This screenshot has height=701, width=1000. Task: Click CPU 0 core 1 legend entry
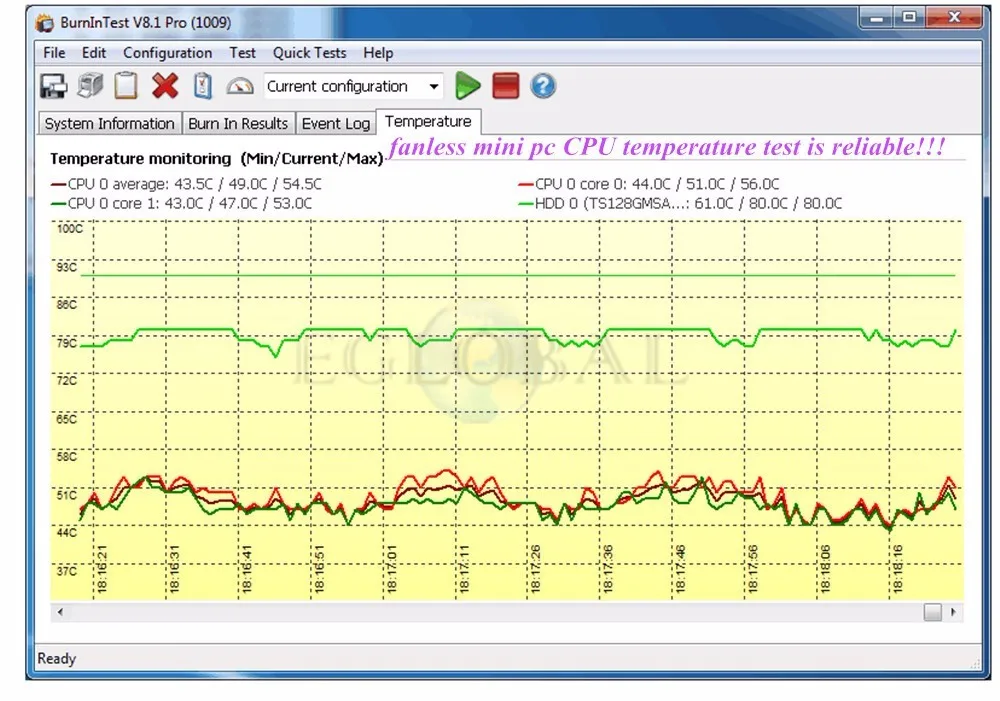[182, 203]
